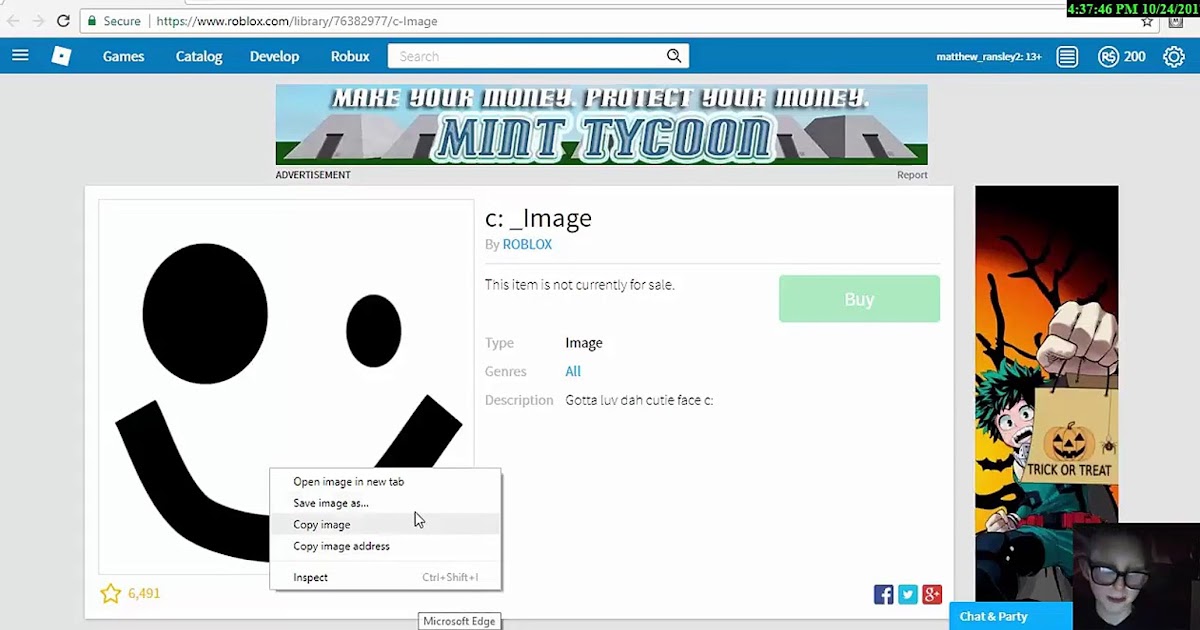Image resolution: width=1200 pixels, height=630 pixels.
Task: Click the Mint Tycoon banner ad
Action: tap(601, 124)
